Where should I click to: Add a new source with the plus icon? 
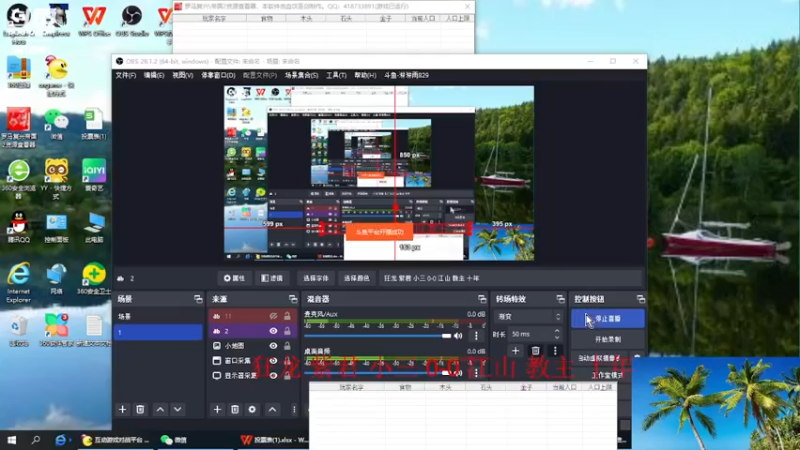tap(217, 409)
